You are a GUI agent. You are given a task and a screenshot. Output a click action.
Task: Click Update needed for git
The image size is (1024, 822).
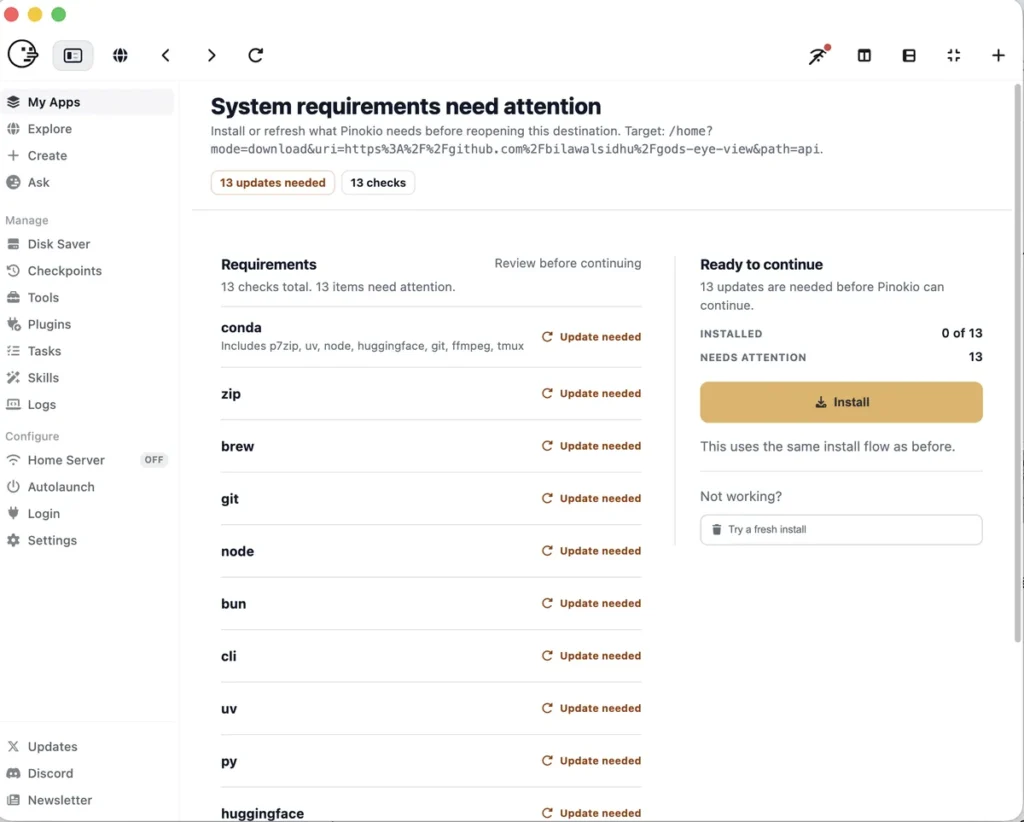591,498
